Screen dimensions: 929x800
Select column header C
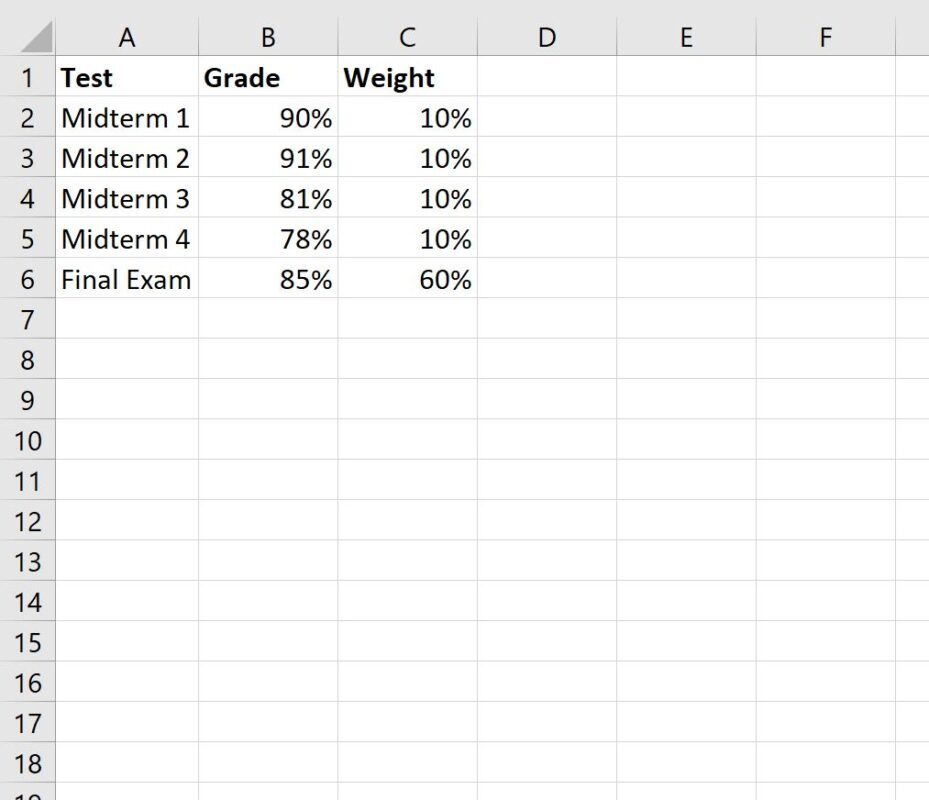(407, 37)
